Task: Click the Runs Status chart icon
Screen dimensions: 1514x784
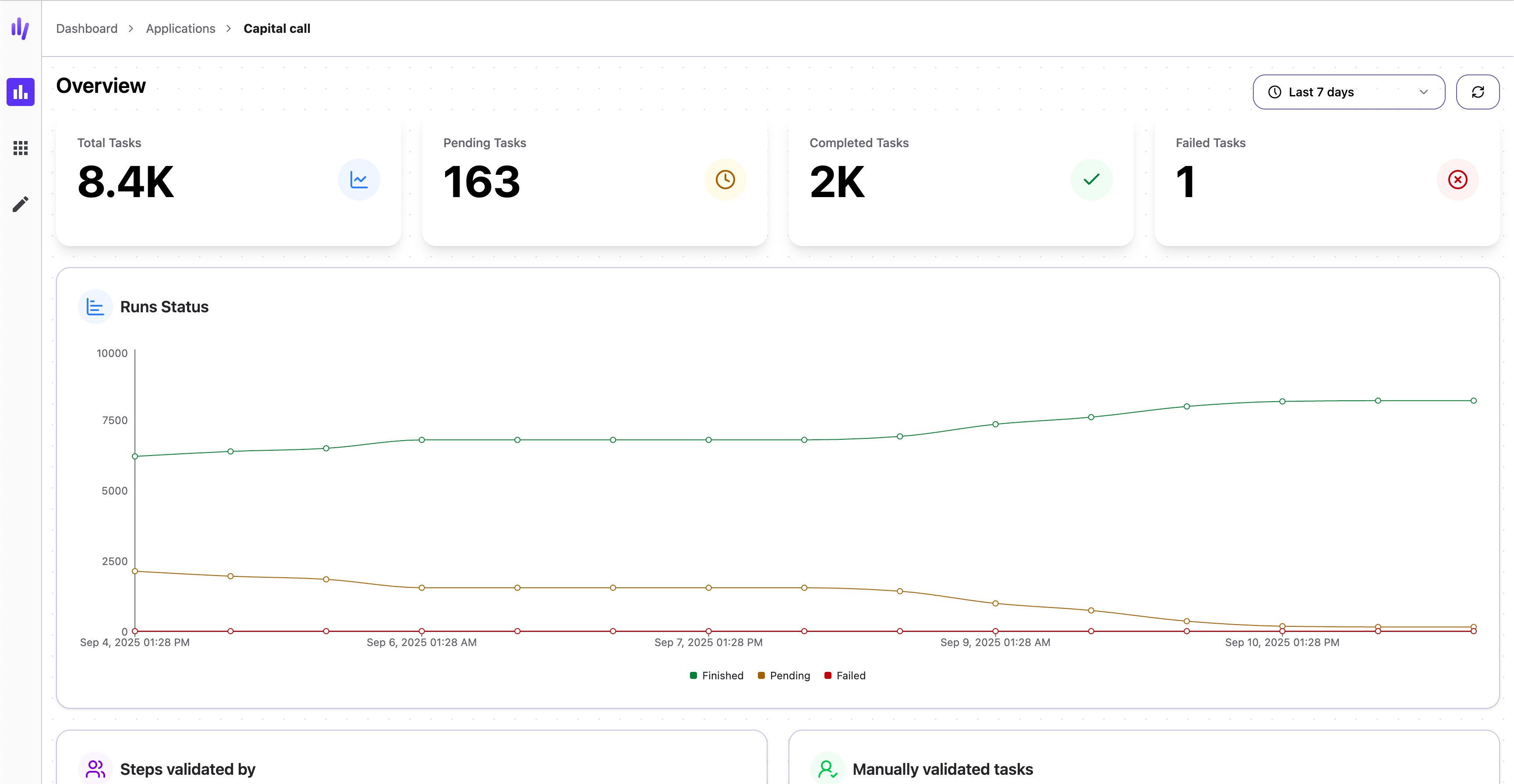Action: click(x=95, y=307)
